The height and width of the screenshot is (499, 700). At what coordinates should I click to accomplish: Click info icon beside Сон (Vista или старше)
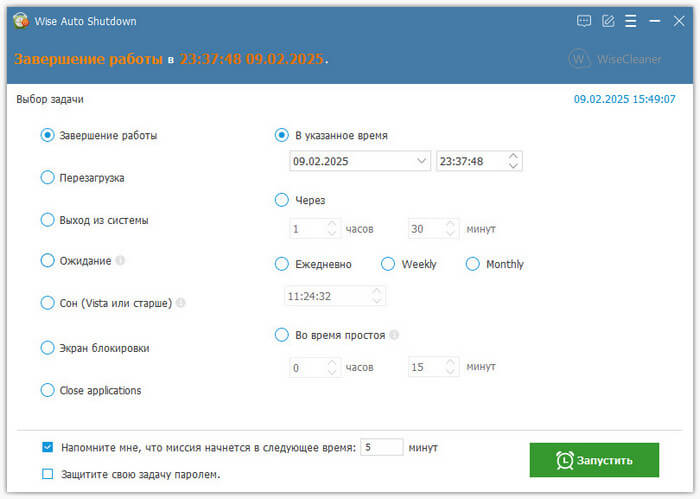pos(181,303)
